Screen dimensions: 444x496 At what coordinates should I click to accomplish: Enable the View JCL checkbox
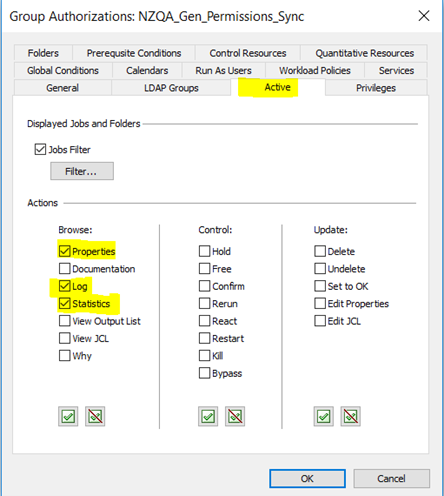tap(65, 338)
